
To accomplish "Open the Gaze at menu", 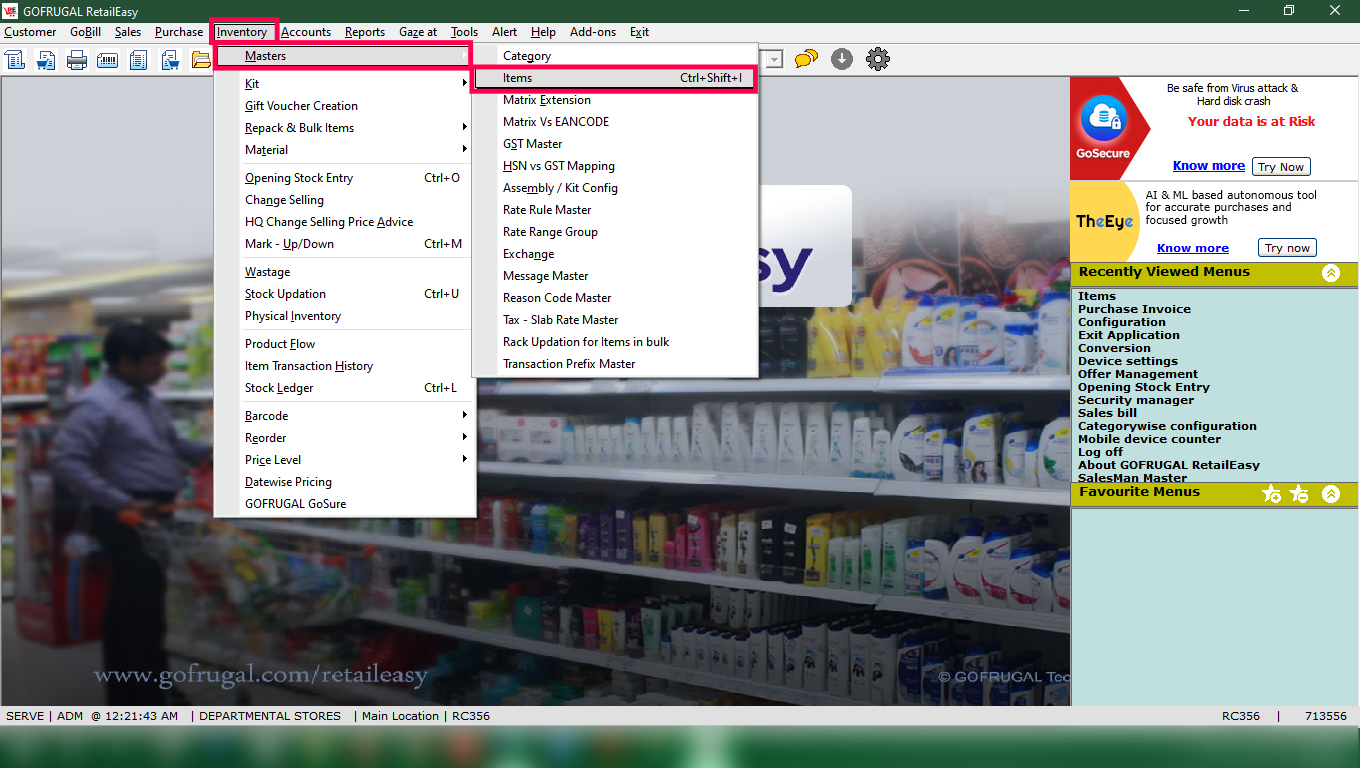I will [x=418, y=32].
